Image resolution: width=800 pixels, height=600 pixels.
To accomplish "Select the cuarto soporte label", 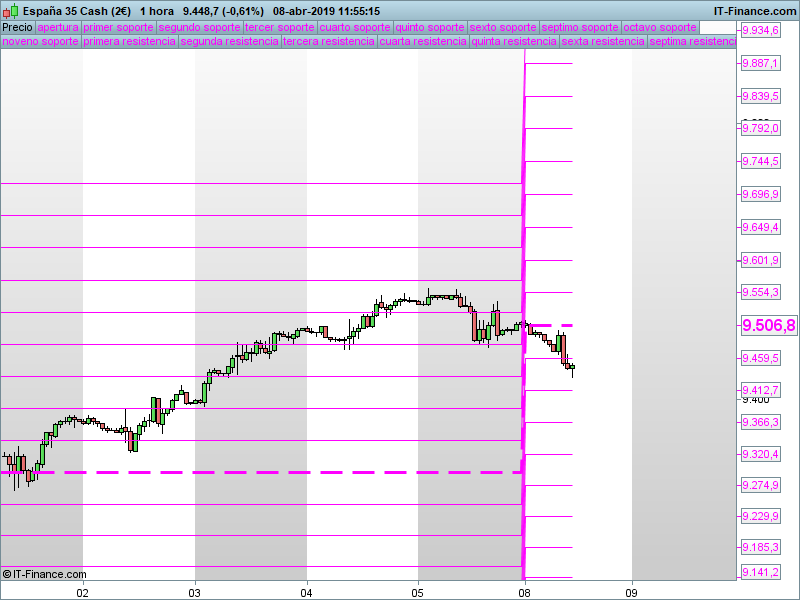I will point(355,28).
